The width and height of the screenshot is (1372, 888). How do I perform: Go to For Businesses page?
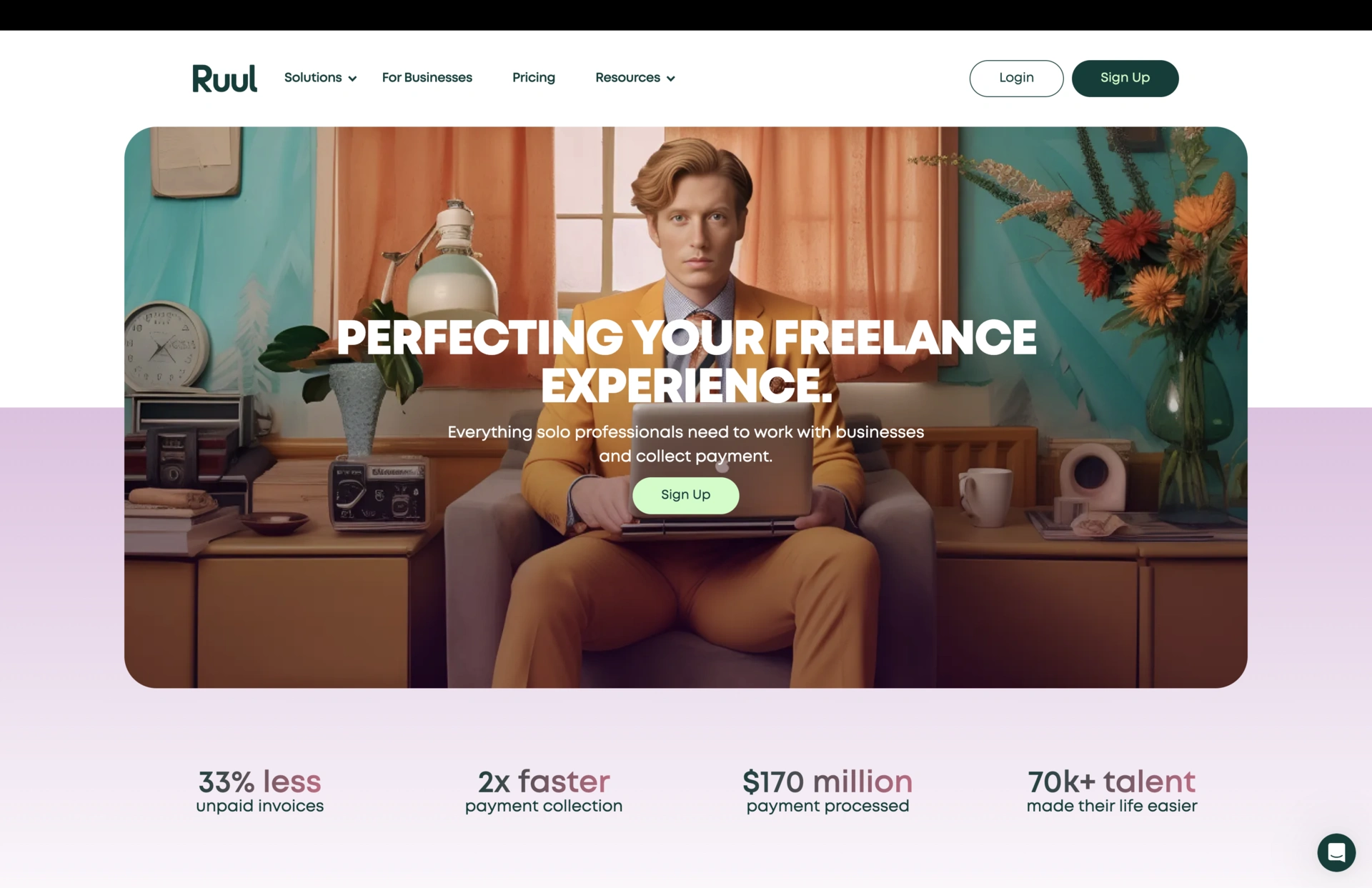[x=427, y=77]
